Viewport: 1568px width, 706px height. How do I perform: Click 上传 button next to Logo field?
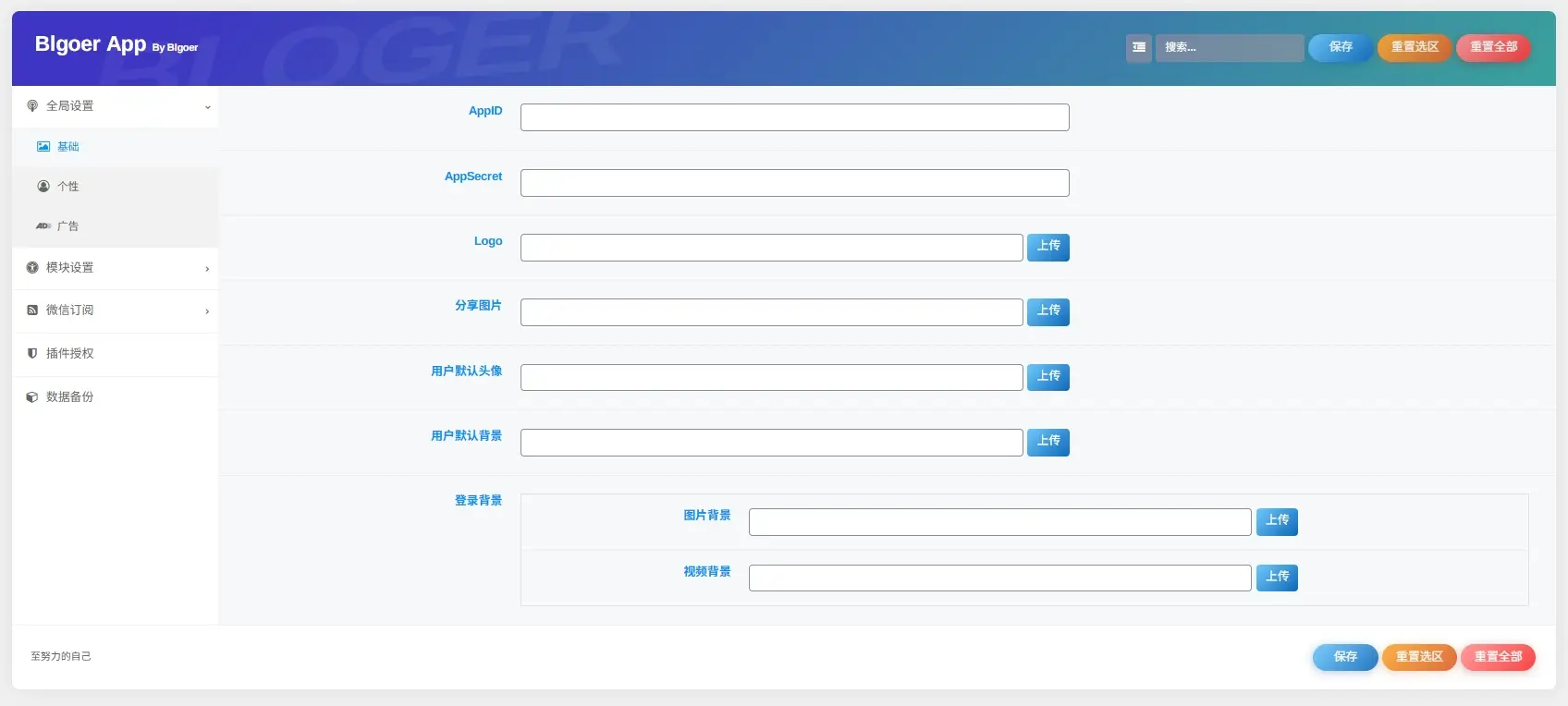[1047, 247]
